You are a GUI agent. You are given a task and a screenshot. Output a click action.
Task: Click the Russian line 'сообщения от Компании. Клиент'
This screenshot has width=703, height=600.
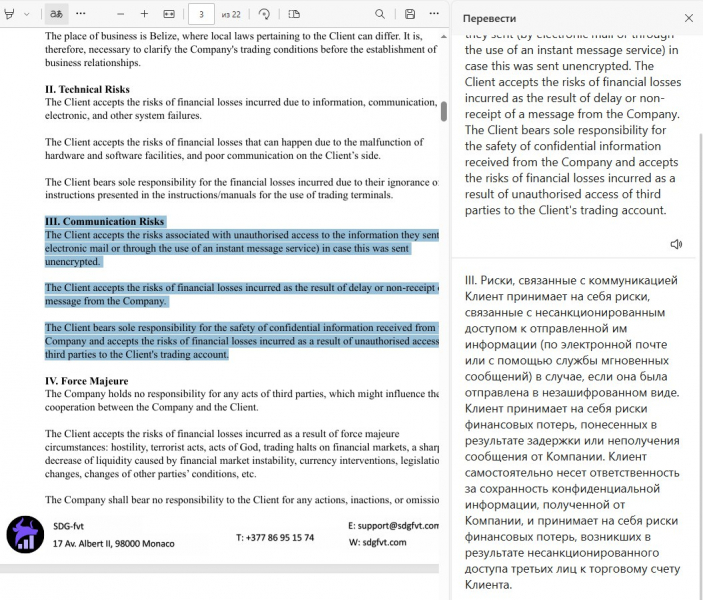pyautogui.click(x=555, y=457)
